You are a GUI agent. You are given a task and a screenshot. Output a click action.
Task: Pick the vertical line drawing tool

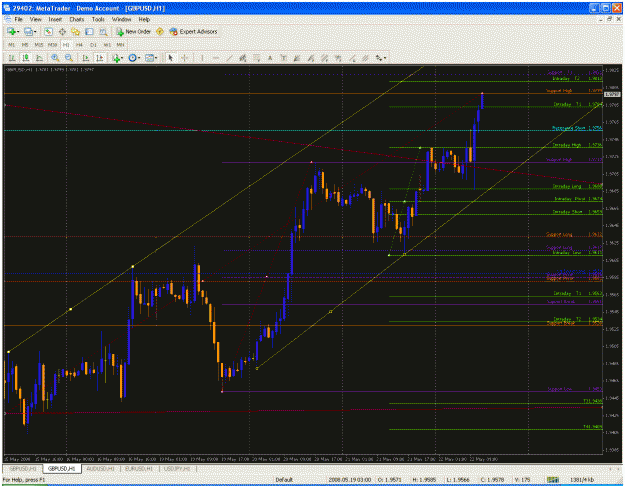pos(202,58)
